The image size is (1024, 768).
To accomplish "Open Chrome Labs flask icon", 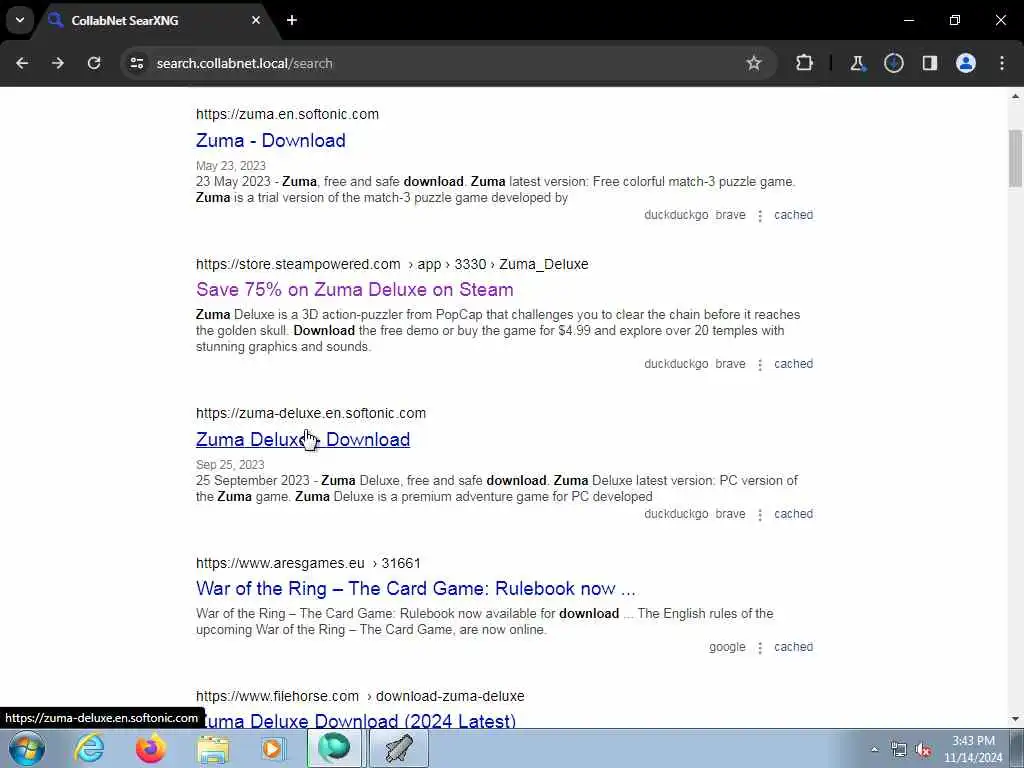I will tap(857, 63).
